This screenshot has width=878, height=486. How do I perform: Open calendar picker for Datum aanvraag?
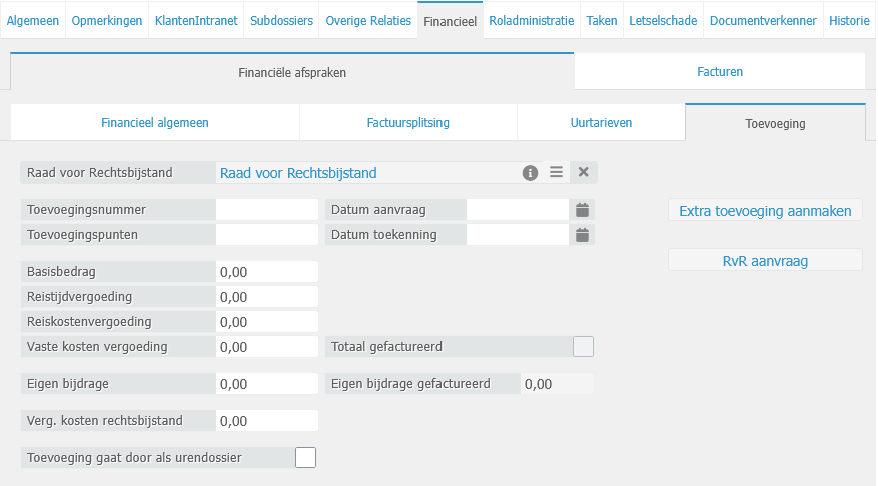(x=583, y=210)
